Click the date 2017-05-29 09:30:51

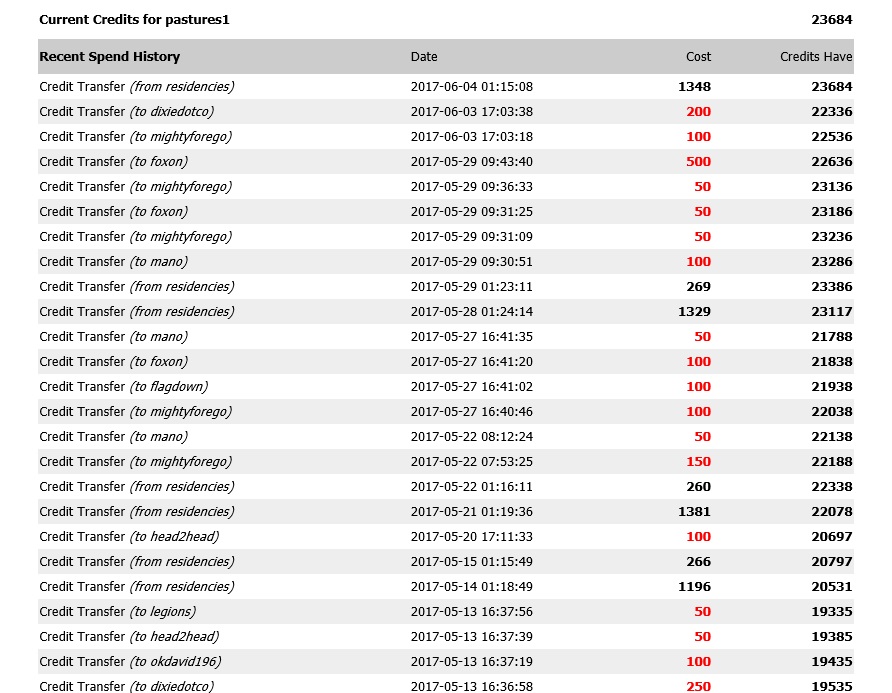[471, 262]
